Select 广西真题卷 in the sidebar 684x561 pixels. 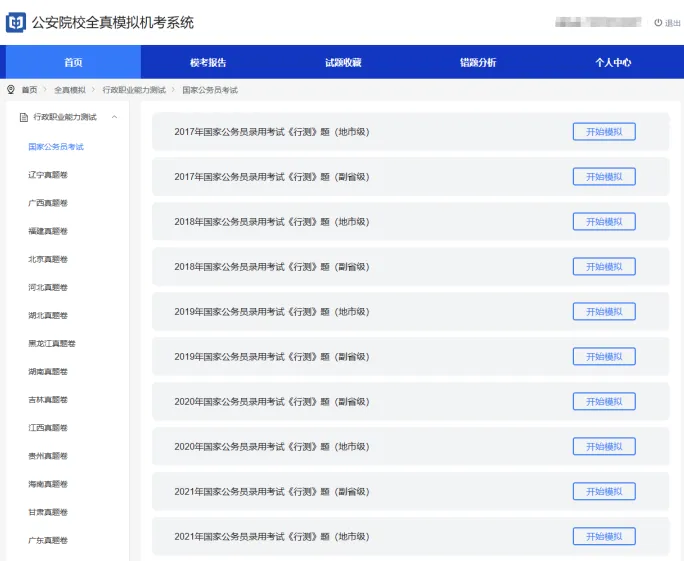point(48,203)
